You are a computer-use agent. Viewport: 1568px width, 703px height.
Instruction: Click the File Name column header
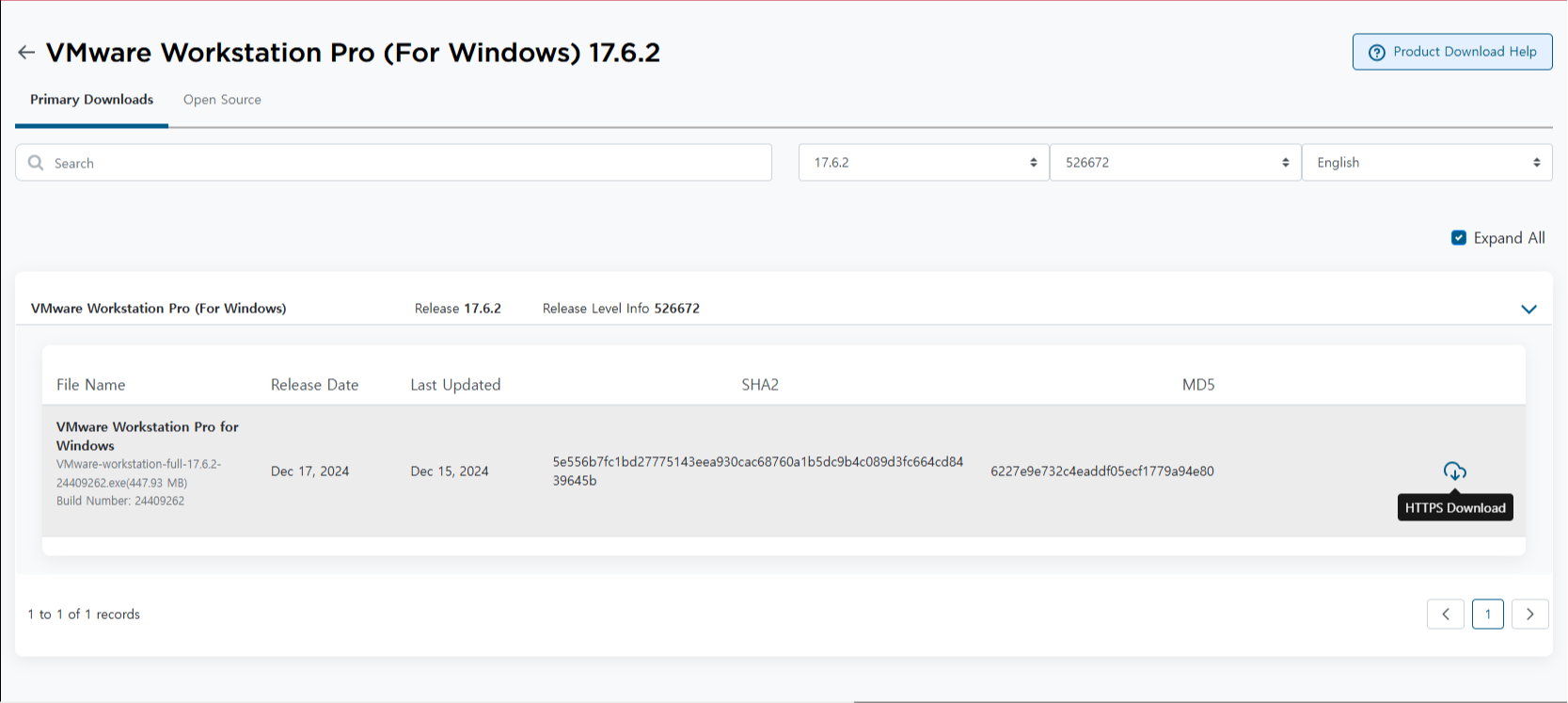click(x=90, y=385)
